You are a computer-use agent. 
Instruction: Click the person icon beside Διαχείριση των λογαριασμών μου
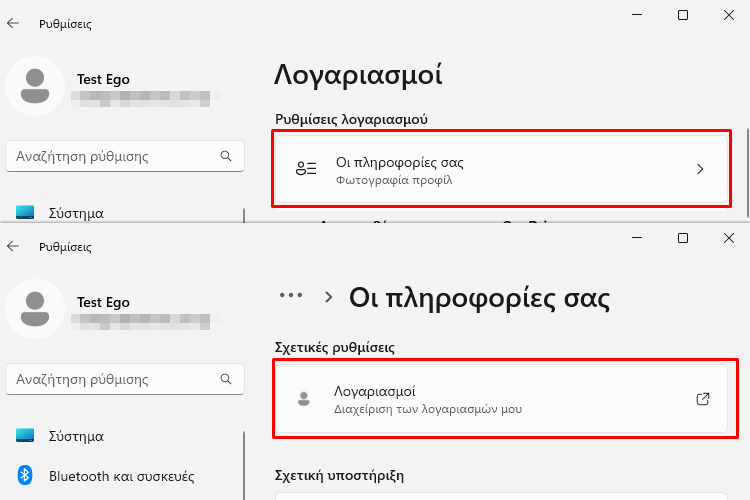tap(304, 399)
